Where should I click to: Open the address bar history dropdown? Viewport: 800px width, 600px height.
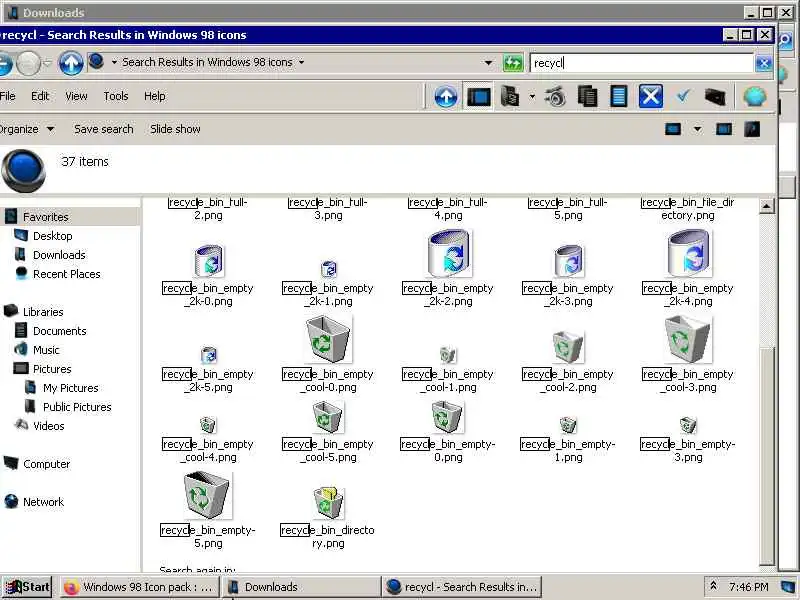(x=488, y=63)
